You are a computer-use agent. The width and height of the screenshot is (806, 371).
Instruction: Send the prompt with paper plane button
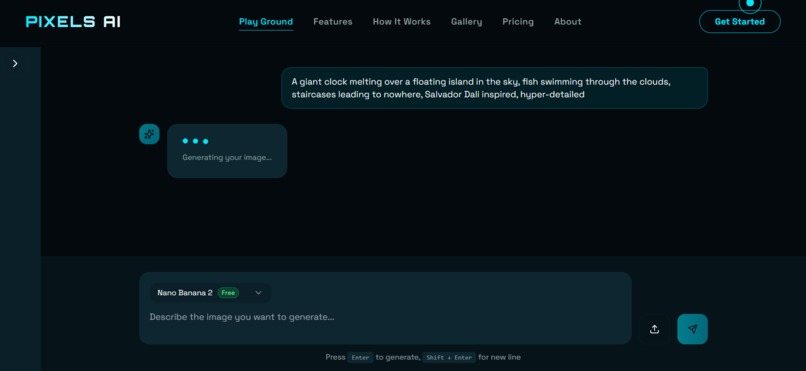(692, 329)
